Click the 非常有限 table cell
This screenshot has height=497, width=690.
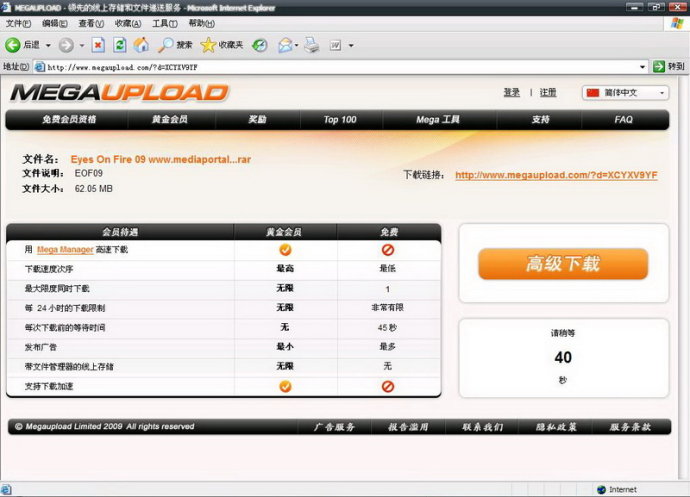click(x=388, y=308)
